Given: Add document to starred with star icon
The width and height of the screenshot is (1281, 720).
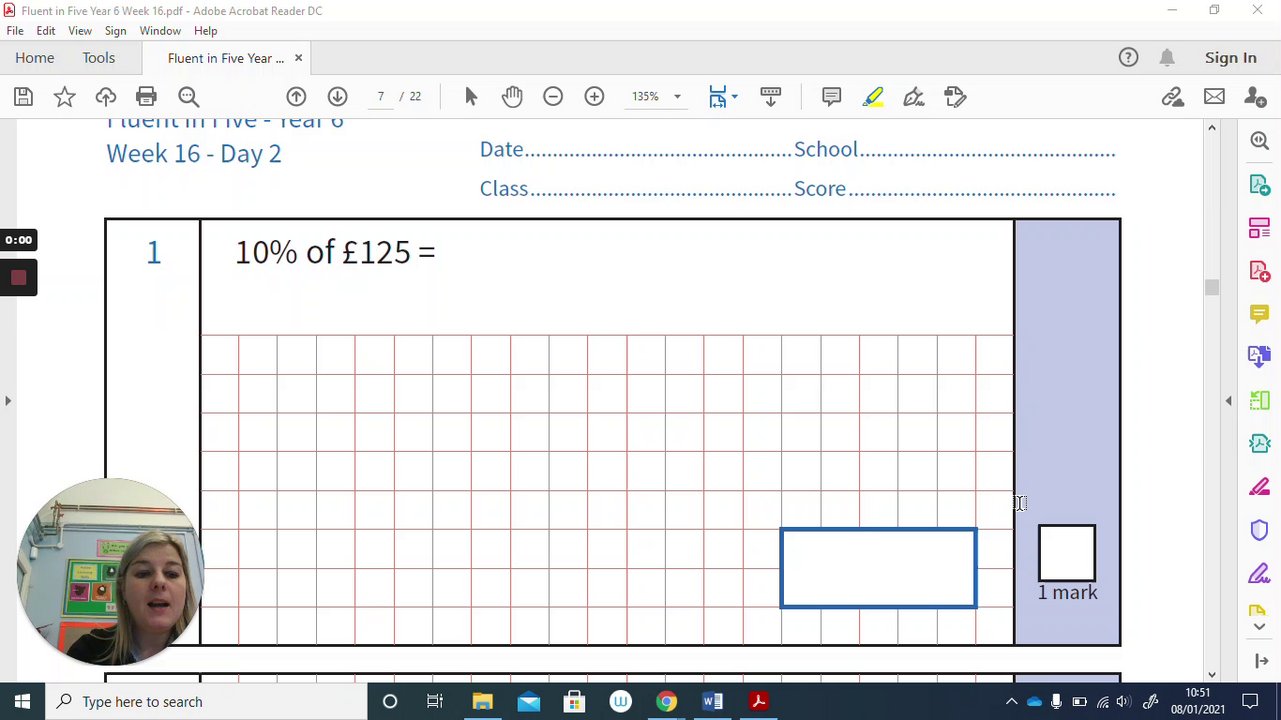Looking at the screenshot, I should point(64,97).
